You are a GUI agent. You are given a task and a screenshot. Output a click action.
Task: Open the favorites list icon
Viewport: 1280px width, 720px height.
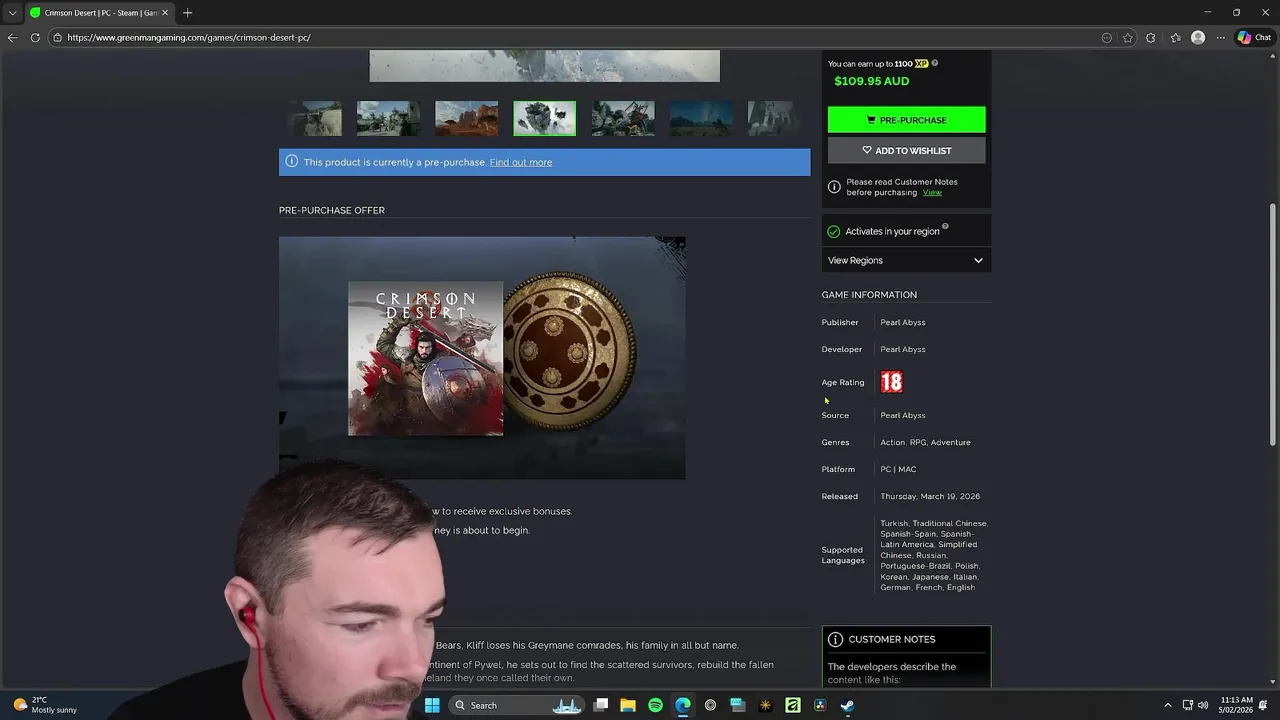pos(1175,37)
